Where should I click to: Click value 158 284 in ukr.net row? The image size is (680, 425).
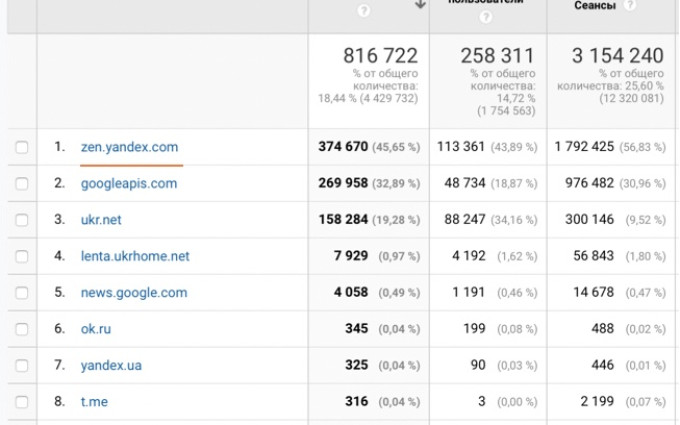coord(343,219)
